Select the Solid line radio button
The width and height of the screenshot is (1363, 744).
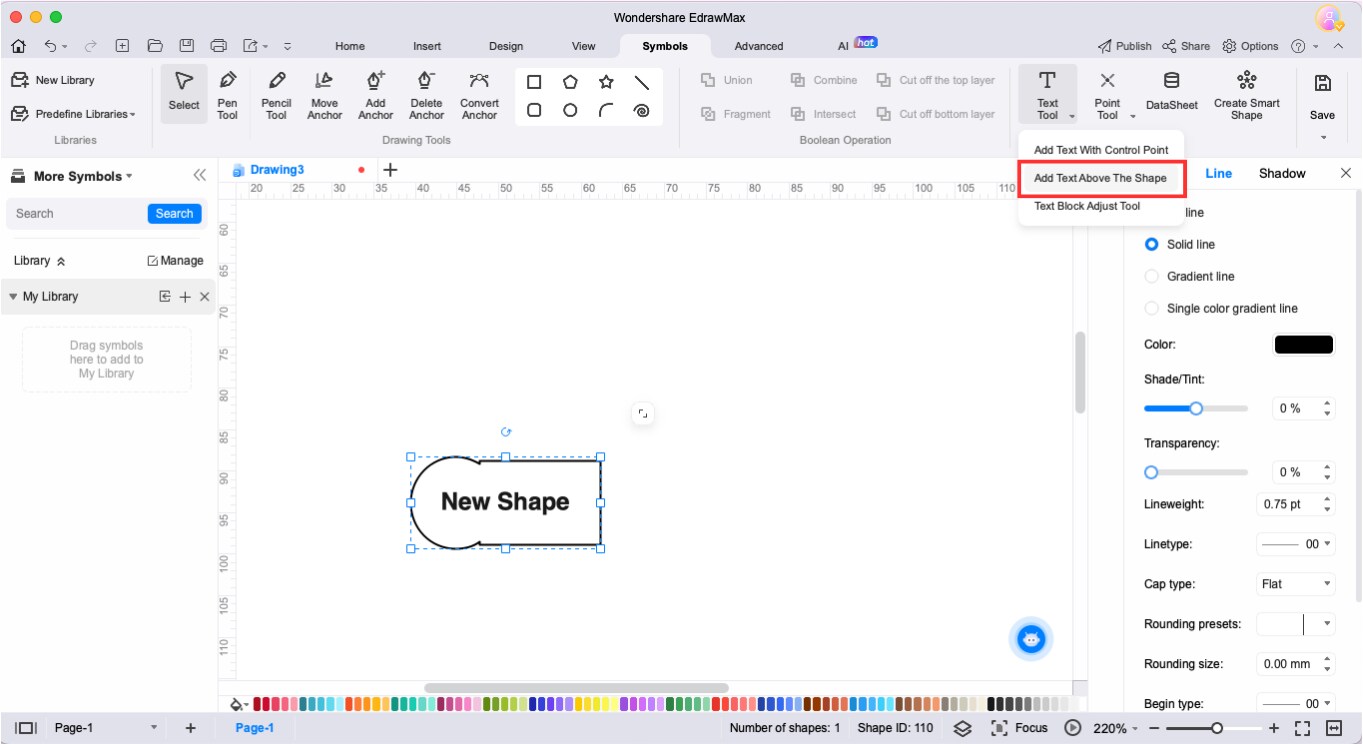pos(1151,244)
